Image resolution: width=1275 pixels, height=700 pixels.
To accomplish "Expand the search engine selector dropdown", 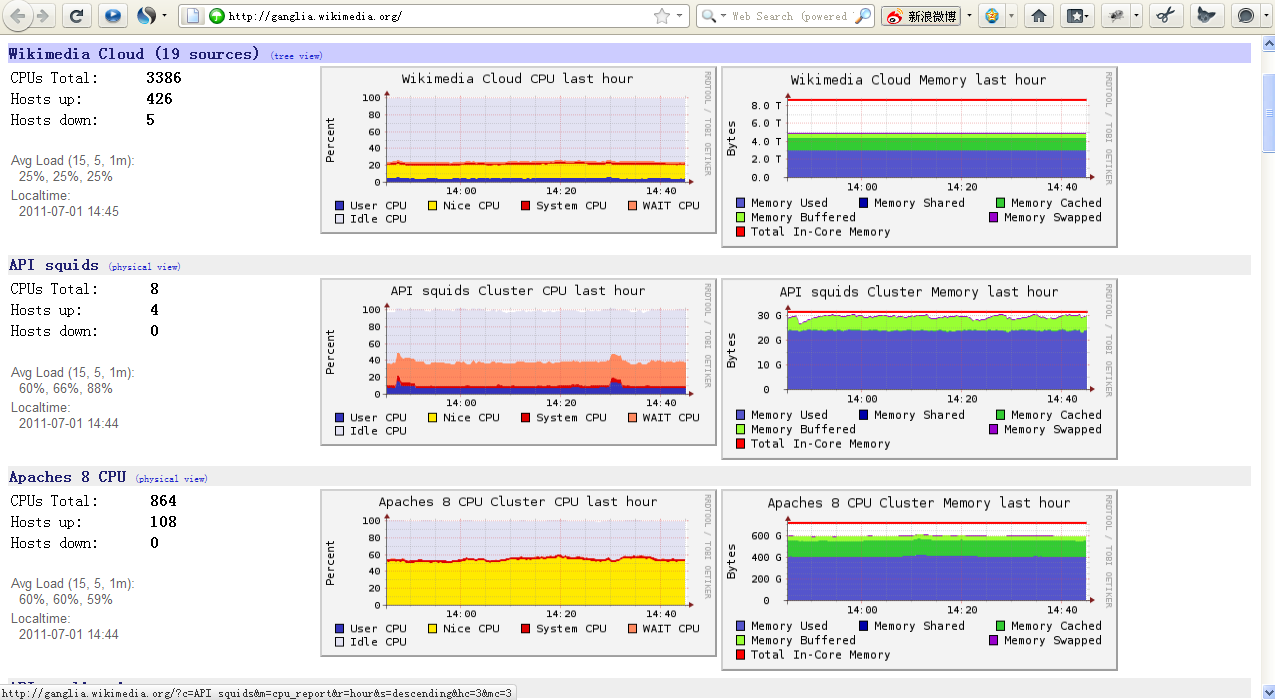I will click(711, 16).
